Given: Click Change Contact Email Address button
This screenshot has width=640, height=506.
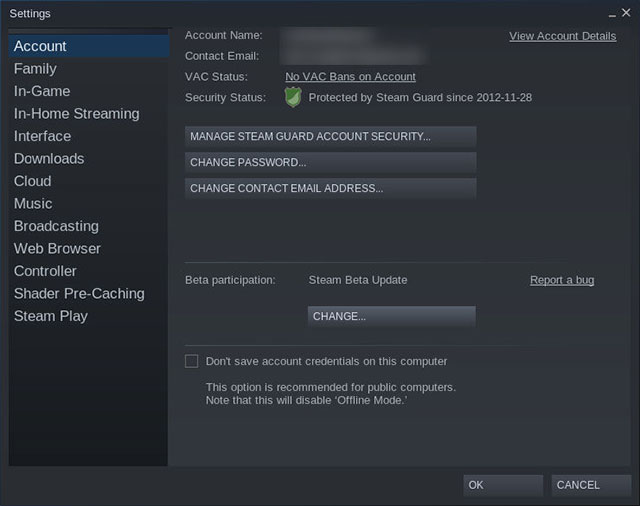Looking at the screenshot, I should [x=331, y=188].
